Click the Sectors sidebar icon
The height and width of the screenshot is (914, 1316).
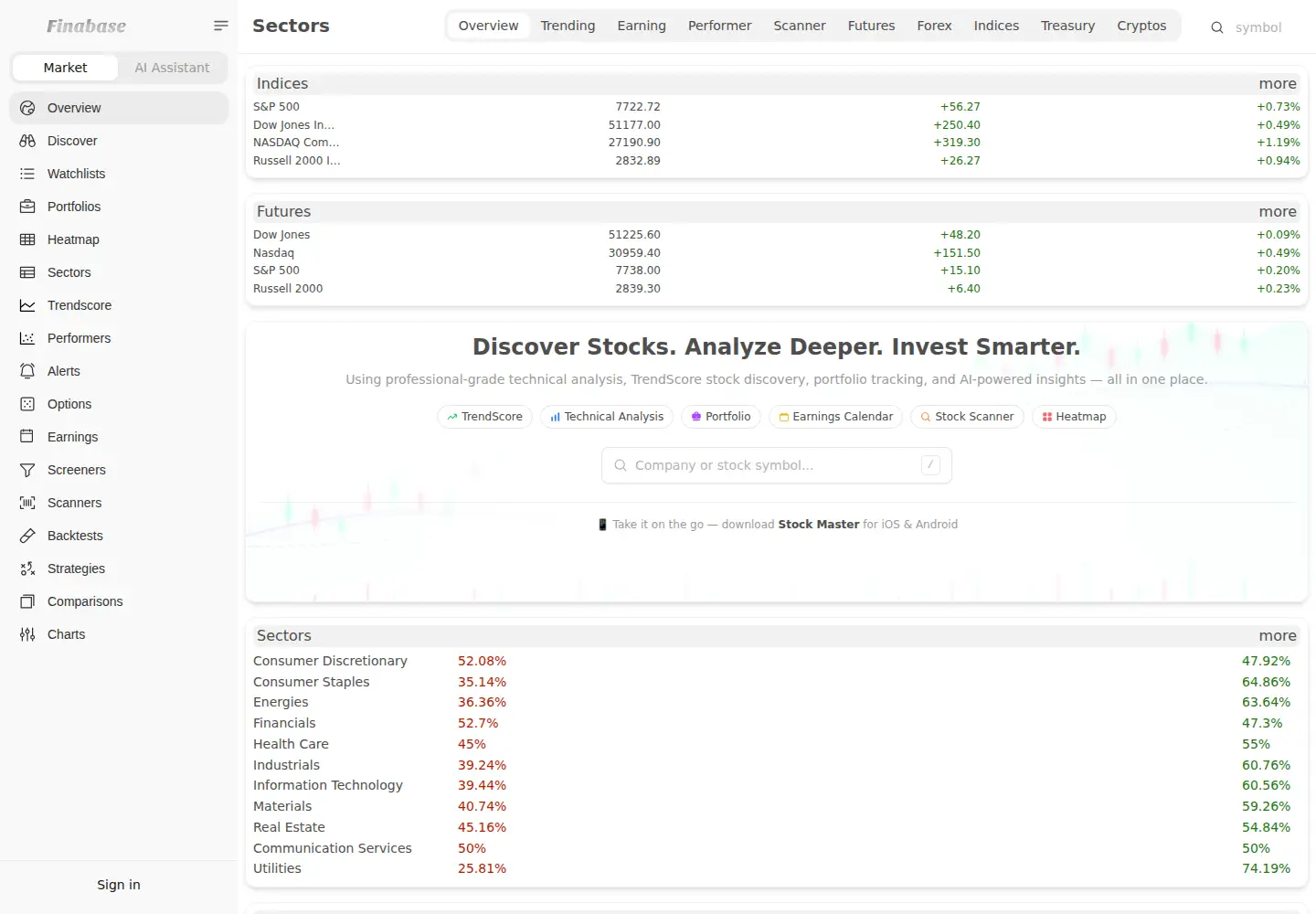click(x=27, y=272)
